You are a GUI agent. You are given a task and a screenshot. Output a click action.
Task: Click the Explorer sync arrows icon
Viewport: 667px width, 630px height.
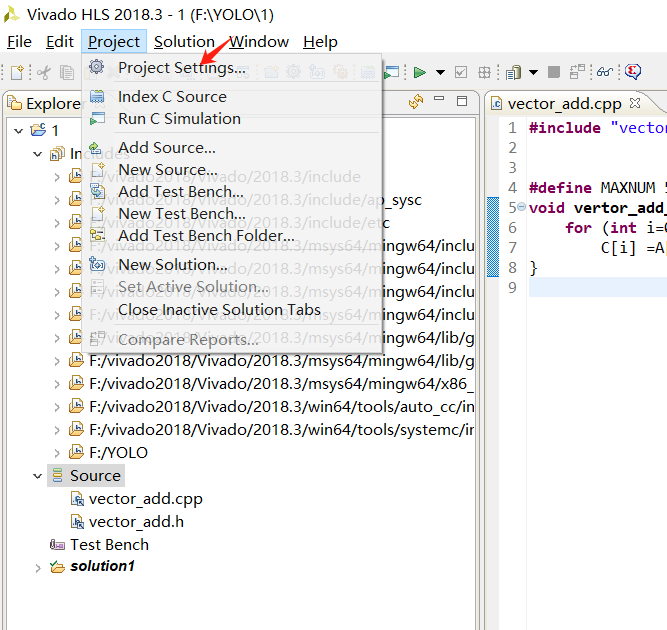coord(416,101)
